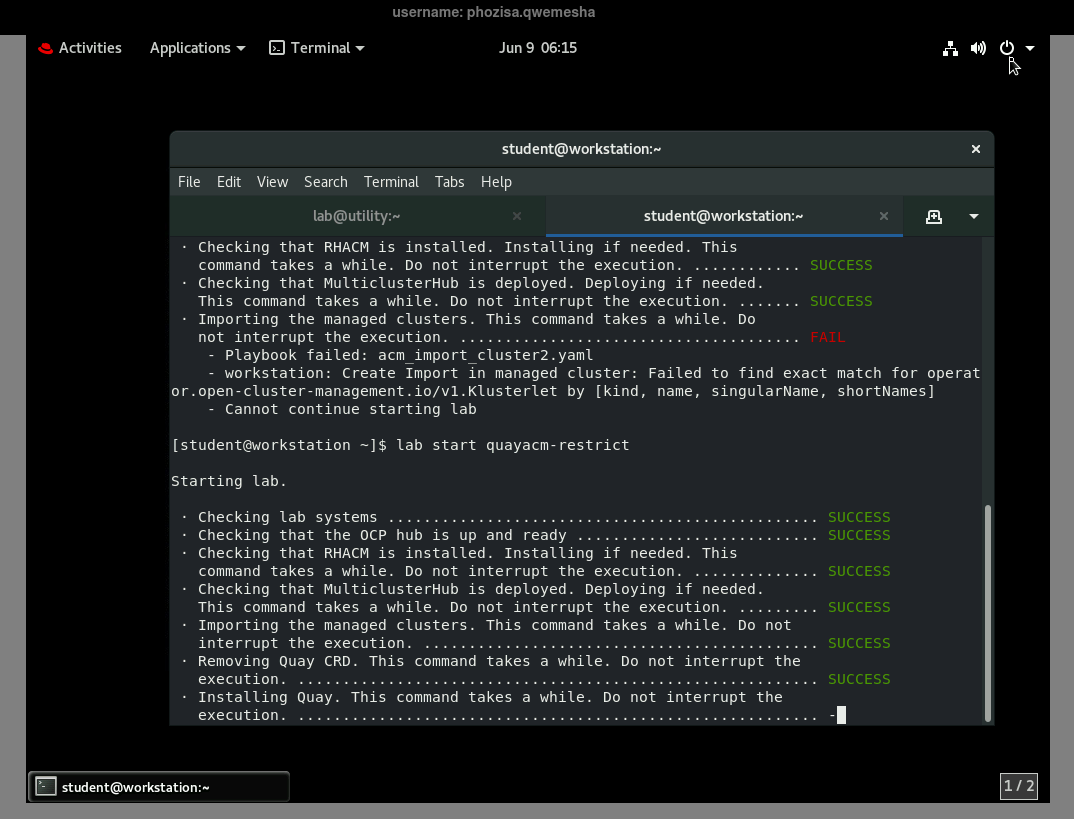Close the student@workstation tab
The image size is (1074, 819).
(884, 216)
